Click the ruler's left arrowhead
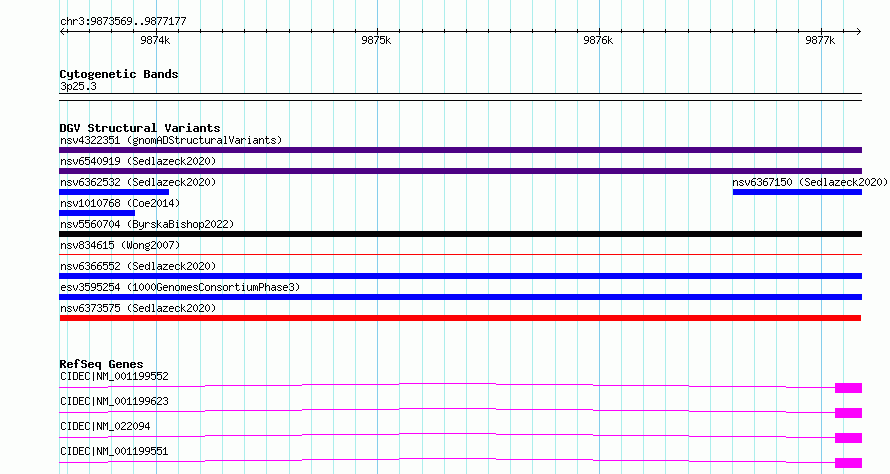The image size is (890, 474). click(x=62, y=31)
